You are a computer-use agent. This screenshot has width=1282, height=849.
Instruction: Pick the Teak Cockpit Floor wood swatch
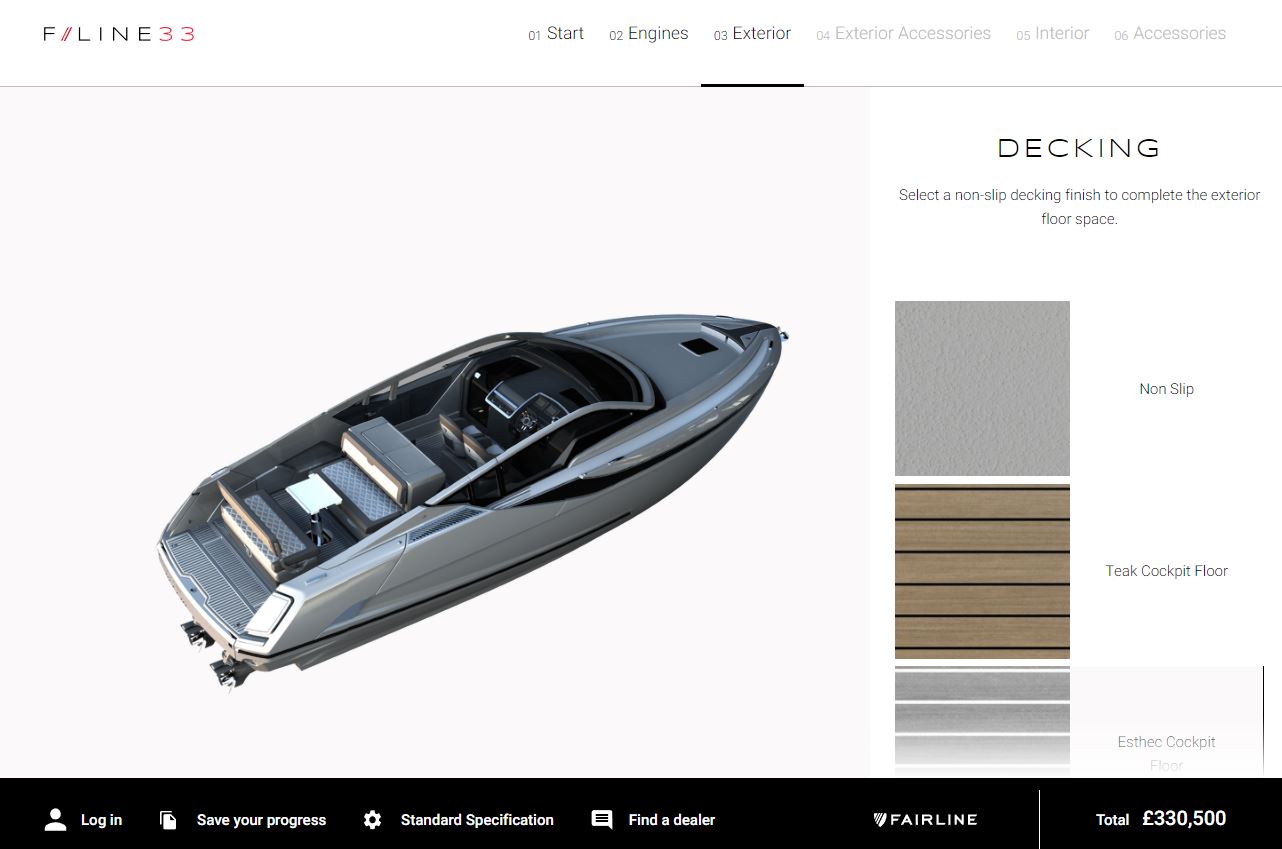(x=982, y=571)
